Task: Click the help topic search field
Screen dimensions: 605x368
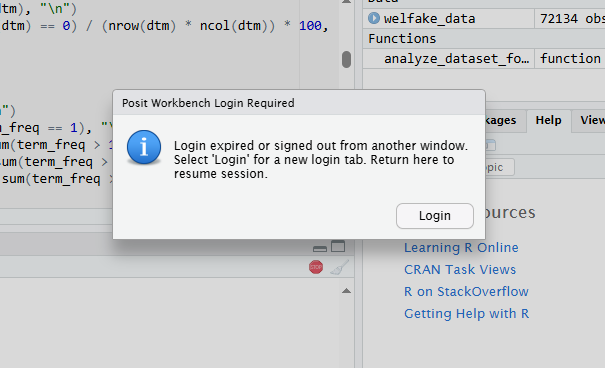Action: (x=500, y=167)
